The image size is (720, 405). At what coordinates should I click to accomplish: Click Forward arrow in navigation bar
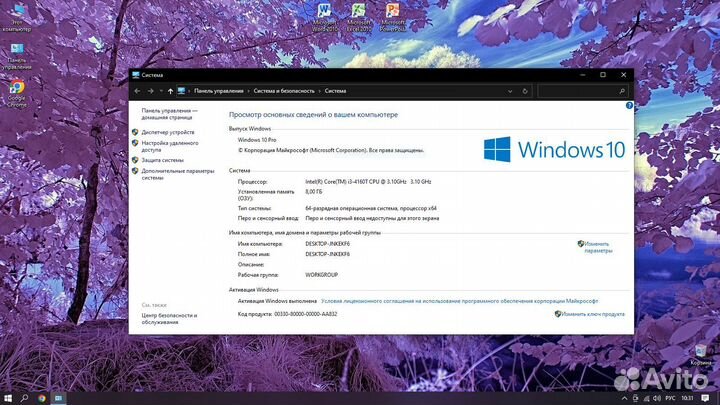151,91
